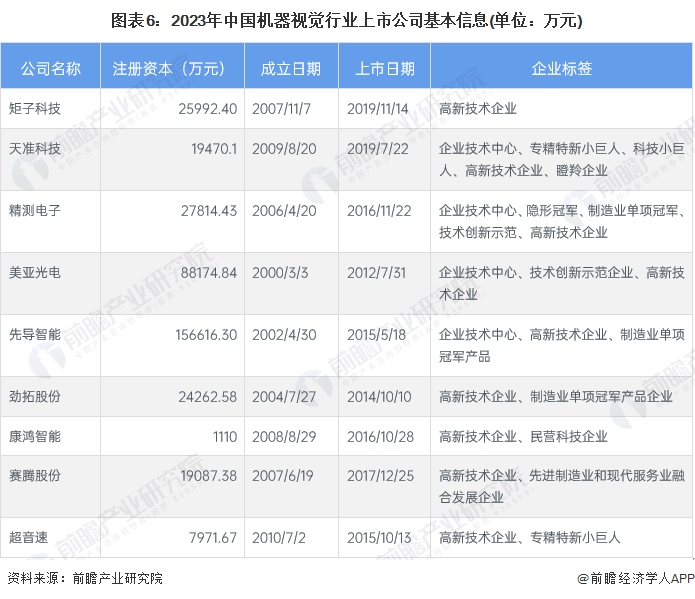Click the listing date 2019/11/14
This screenshot has width=695, height=599.
pos(378,109)
